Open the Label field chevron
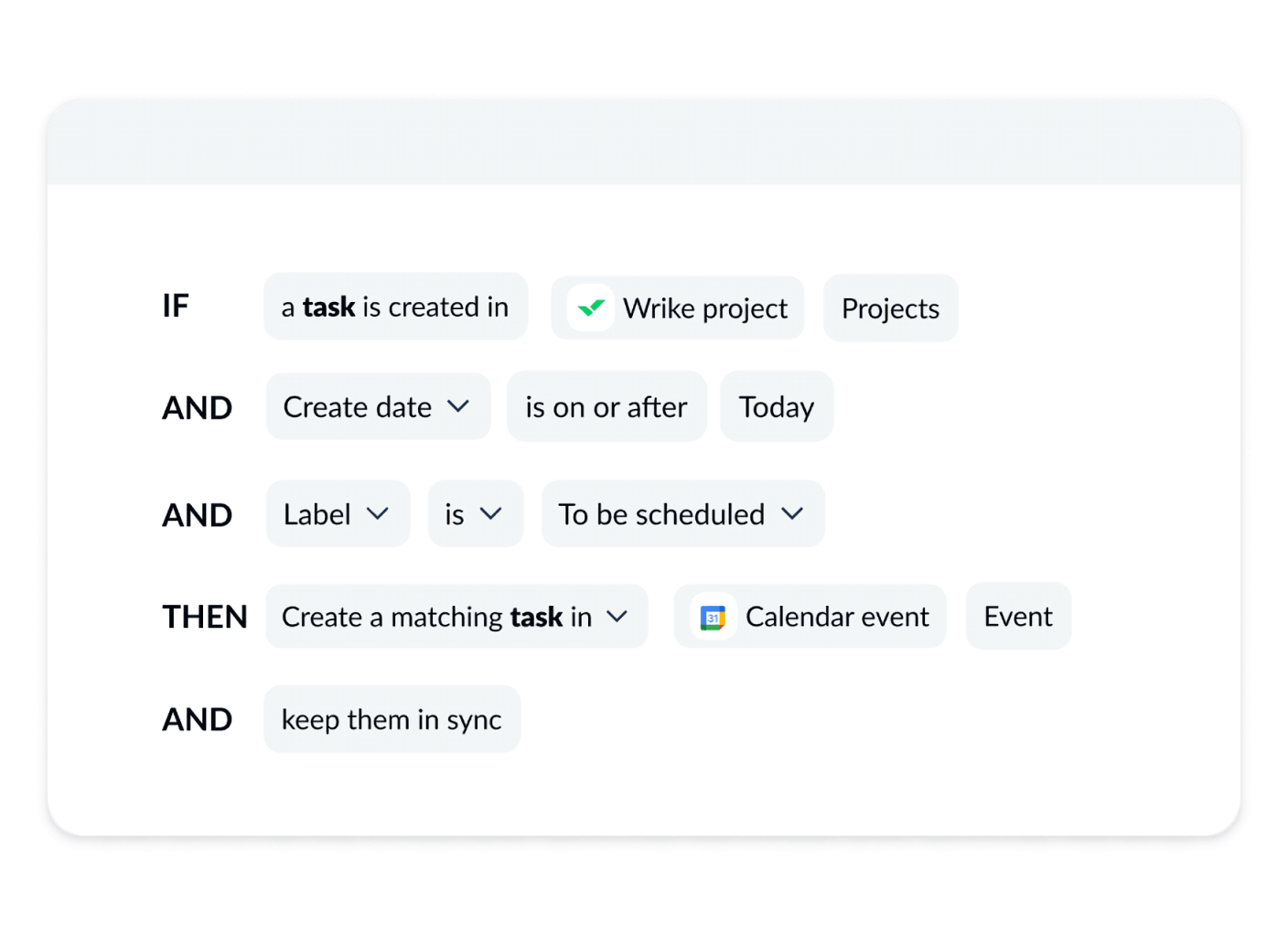This screenshot has width=1288, height=937. pyautogui.click(x=378, y=514)
